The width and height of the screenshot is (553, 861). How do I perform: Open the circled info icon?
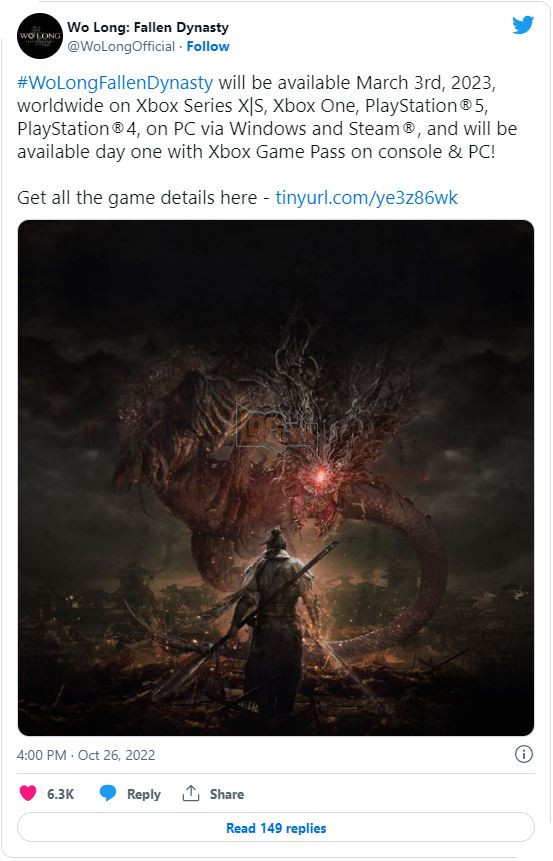click(523, 754)
